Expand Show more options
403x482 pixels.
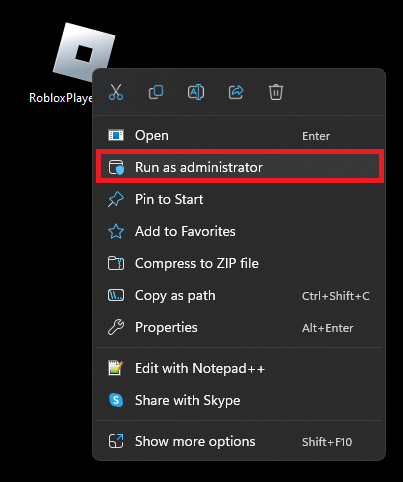(239, 441)
